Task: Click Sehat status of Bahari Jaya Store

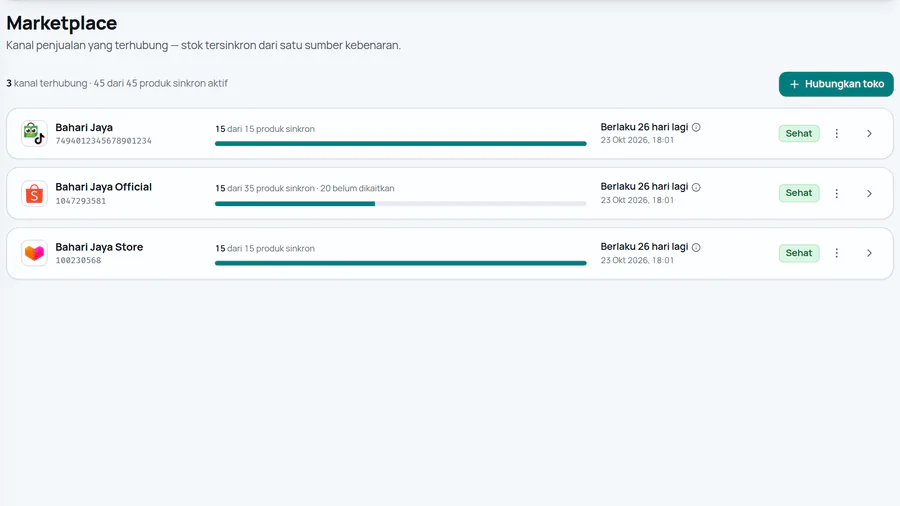Action: pyautogui.click(x=799, y=253)
